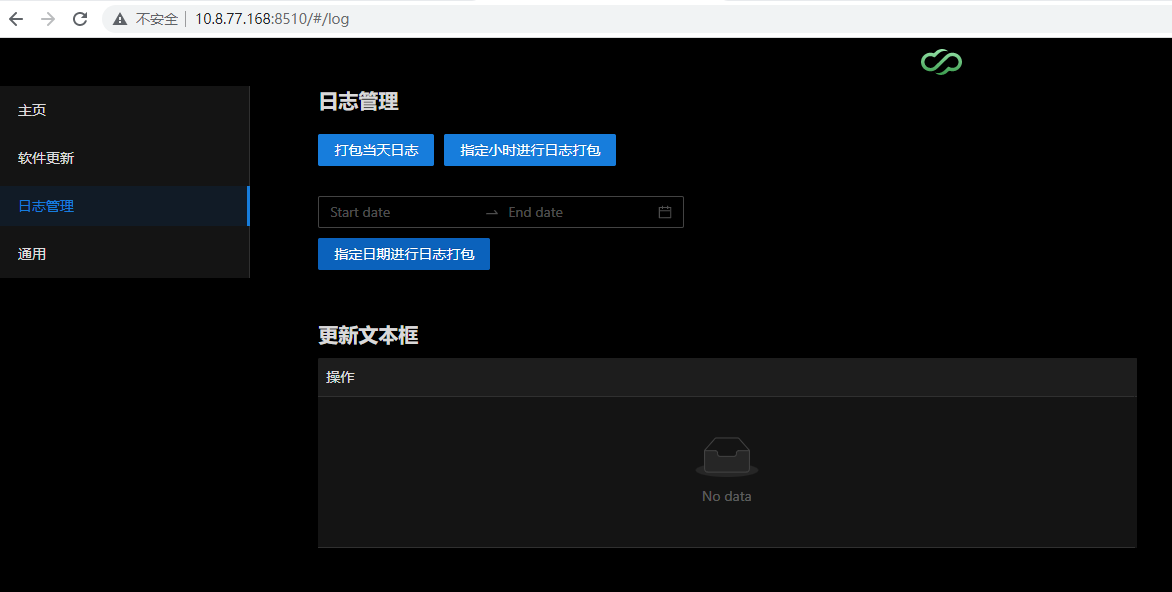Click the empty inbox No data icon
This screenshot has height=592, width=1172.
(727, 456)
